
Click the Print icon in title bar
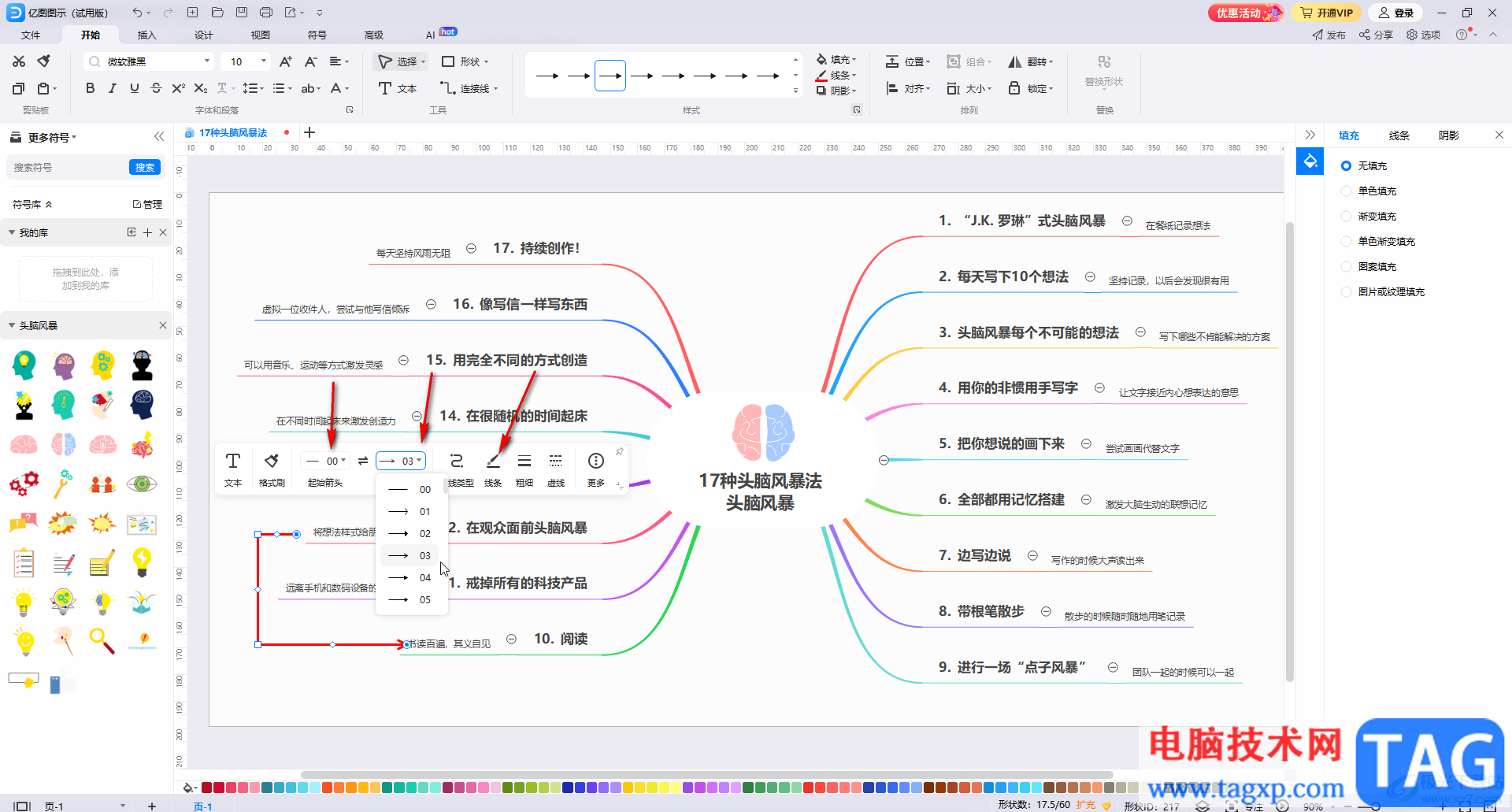tap(266, 13)
